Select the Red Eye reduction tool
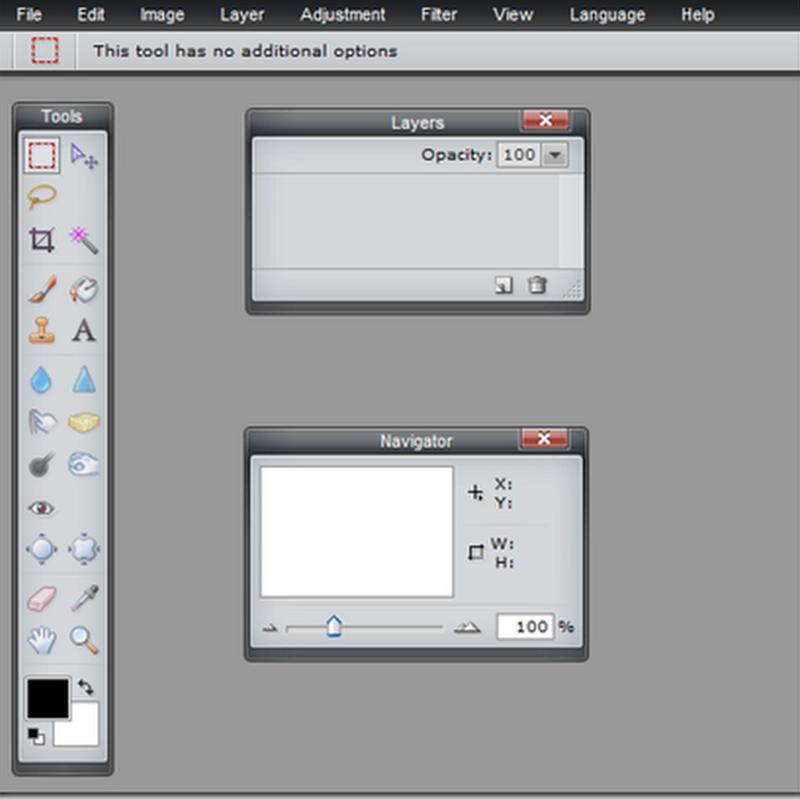 click(x=41, y=508)
